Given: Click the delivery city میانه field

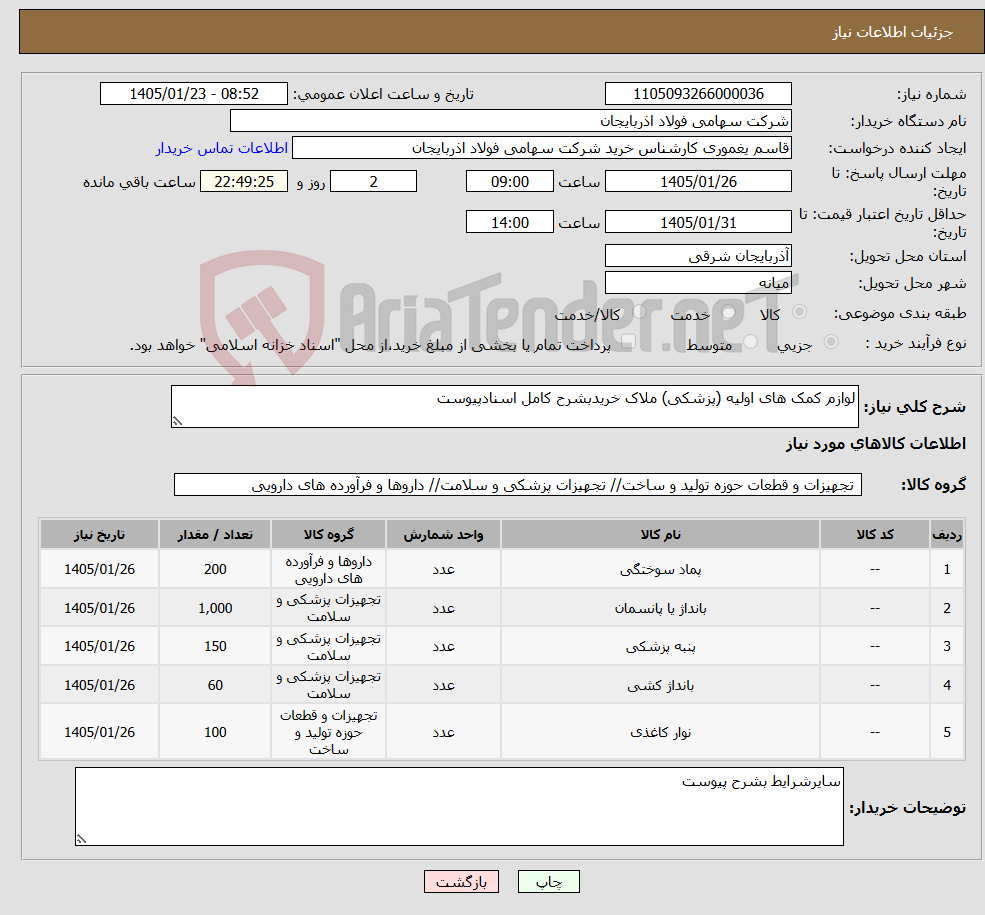Looking at the screenshot, I should pos(698,283).
